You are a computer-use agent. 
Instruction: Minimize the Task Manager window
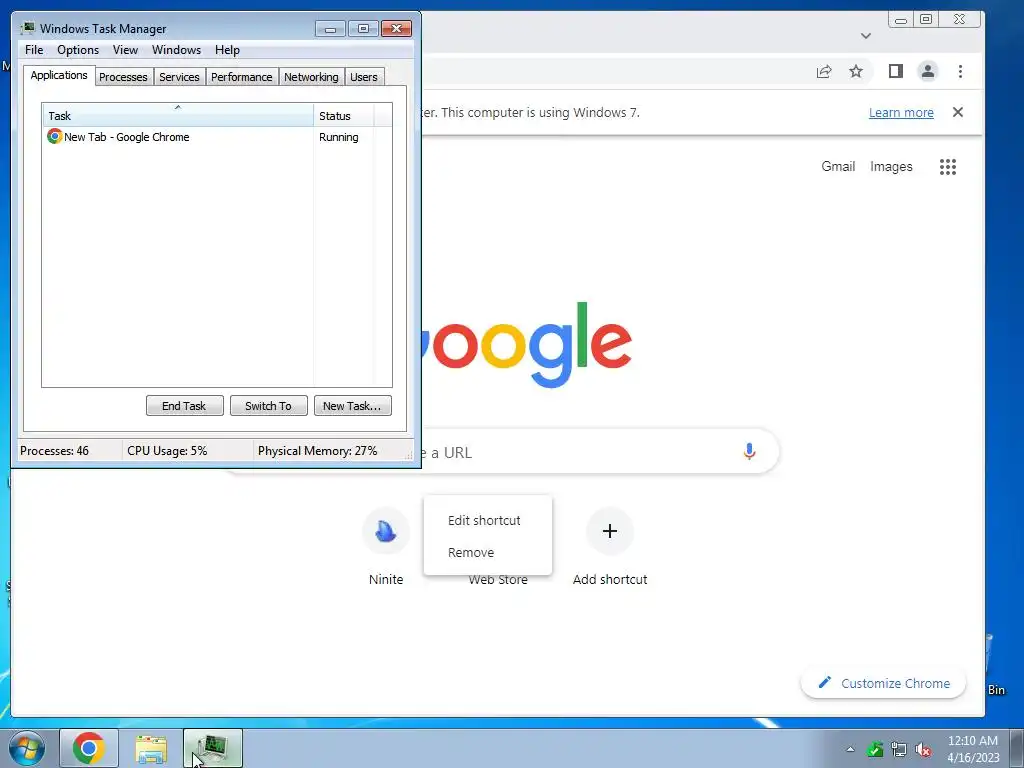point(330,29)
